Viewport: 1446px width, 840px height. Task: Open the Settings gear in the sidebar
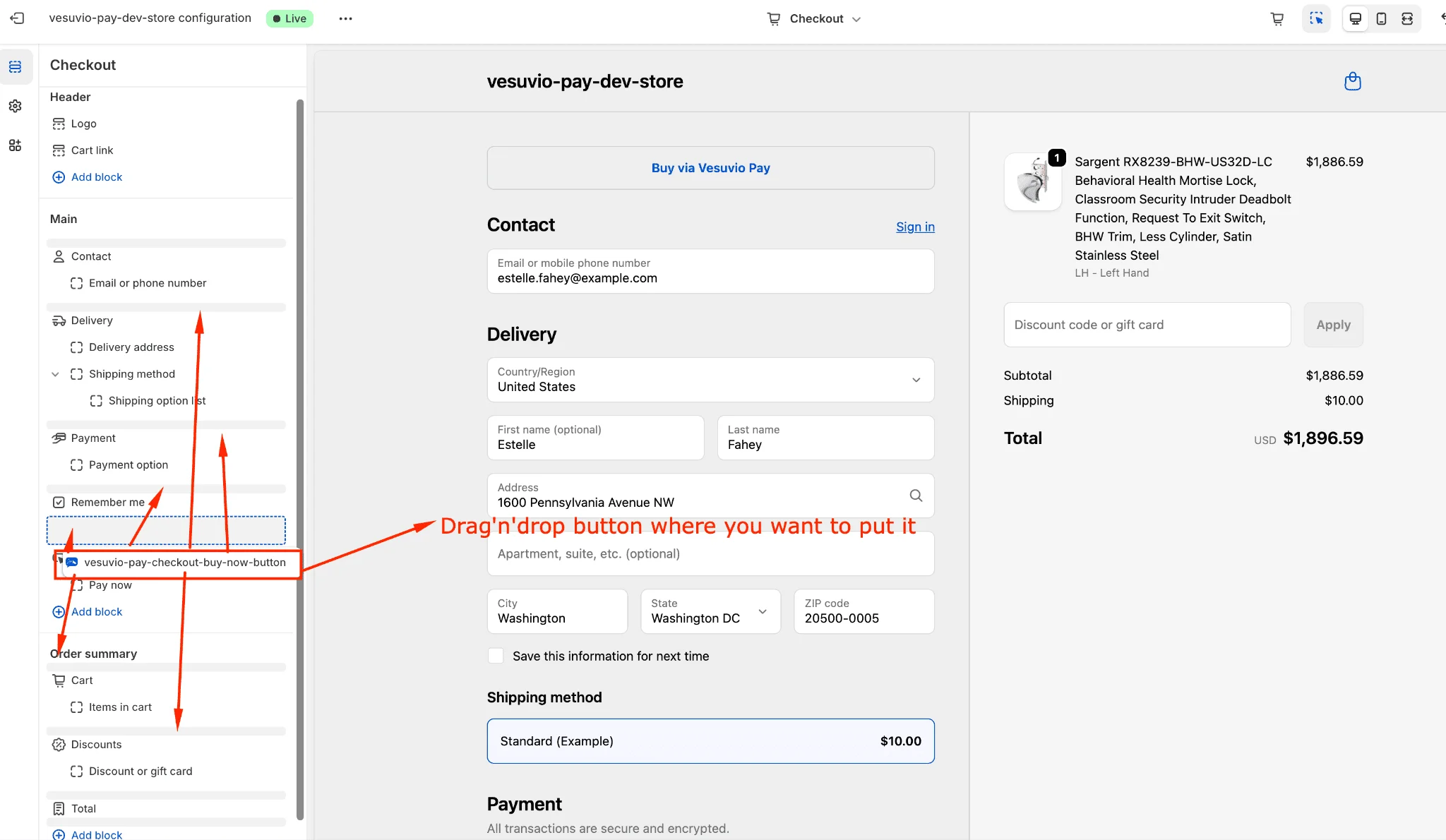[16, 106]
